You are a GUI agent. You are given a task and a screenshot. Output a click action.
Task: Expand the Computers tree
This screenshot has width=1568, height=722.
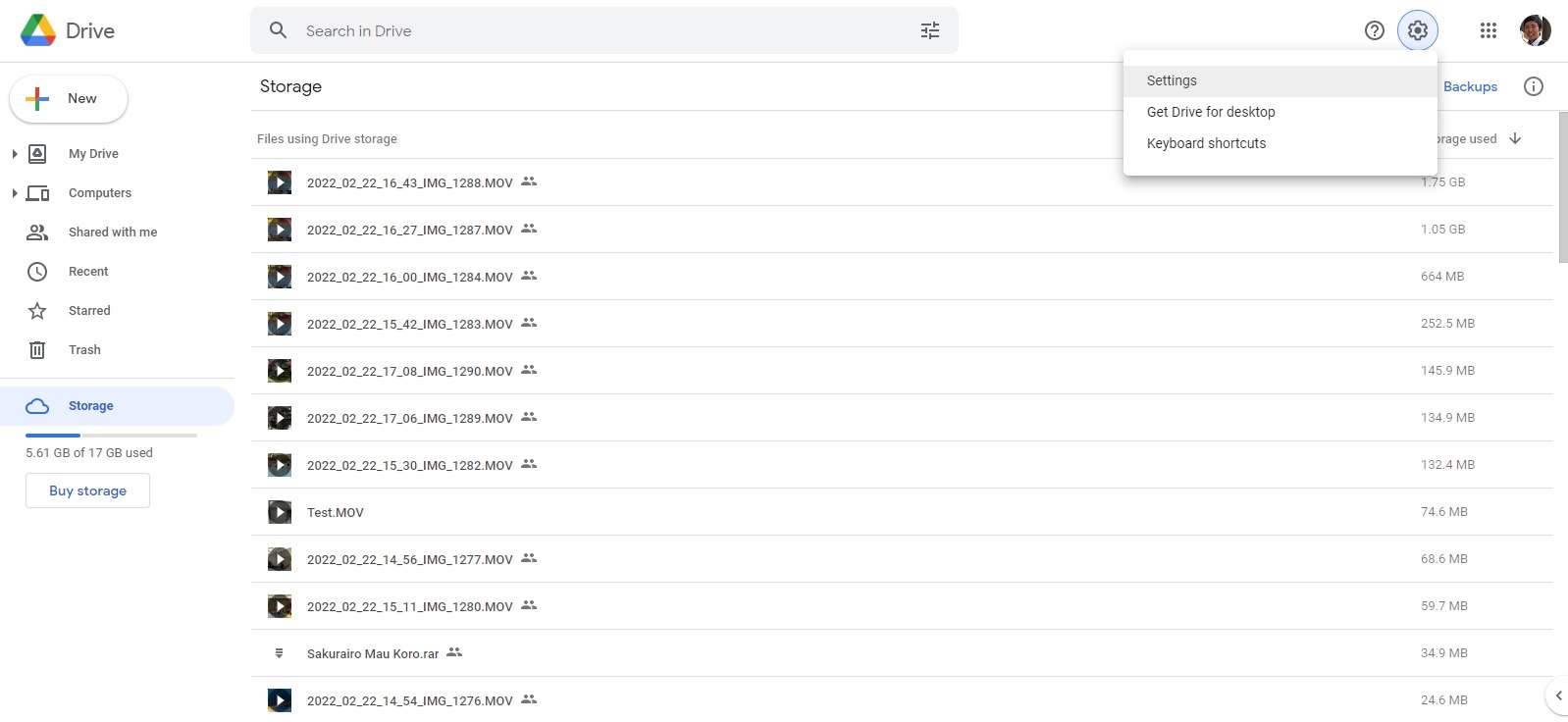click(15, 193)
